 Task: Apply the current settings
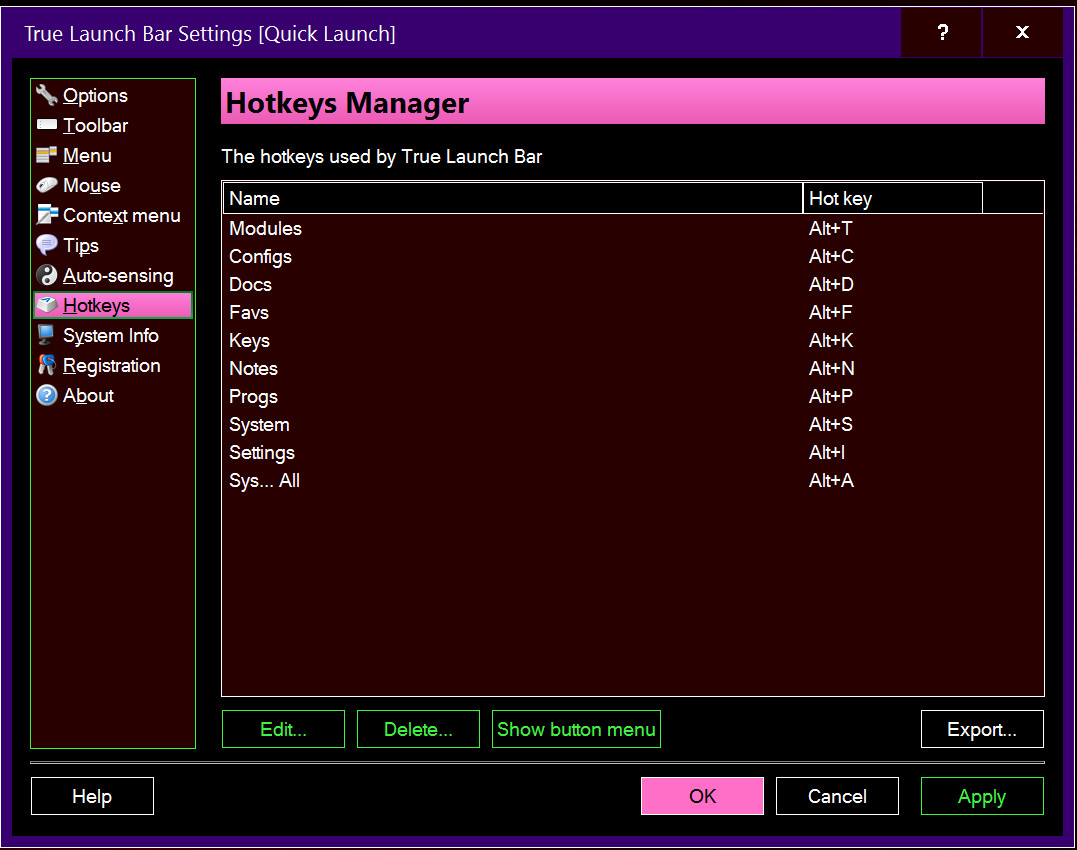[982, 796]
